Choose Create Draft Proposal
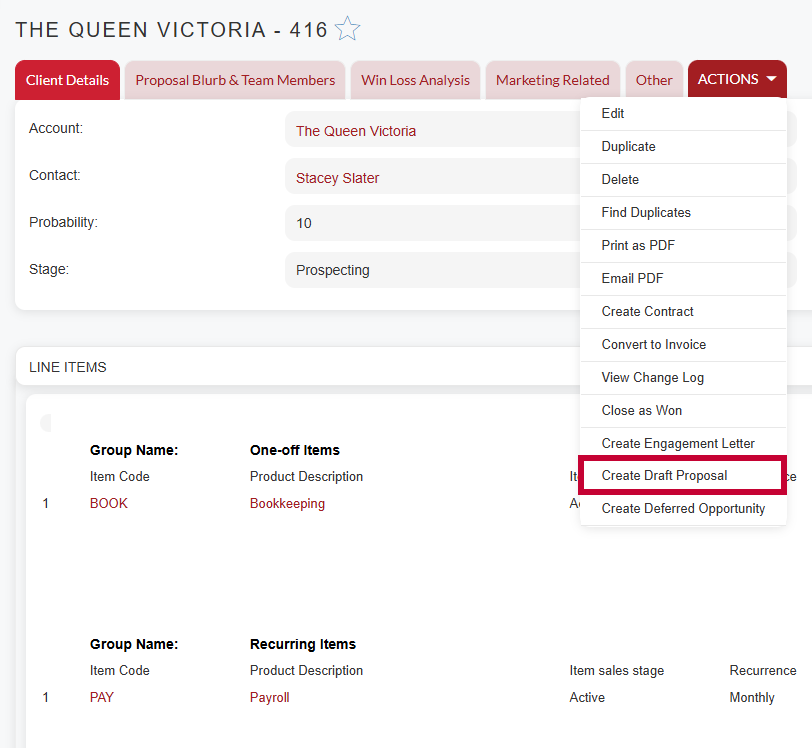812x748 pixels. coord(682,476)
